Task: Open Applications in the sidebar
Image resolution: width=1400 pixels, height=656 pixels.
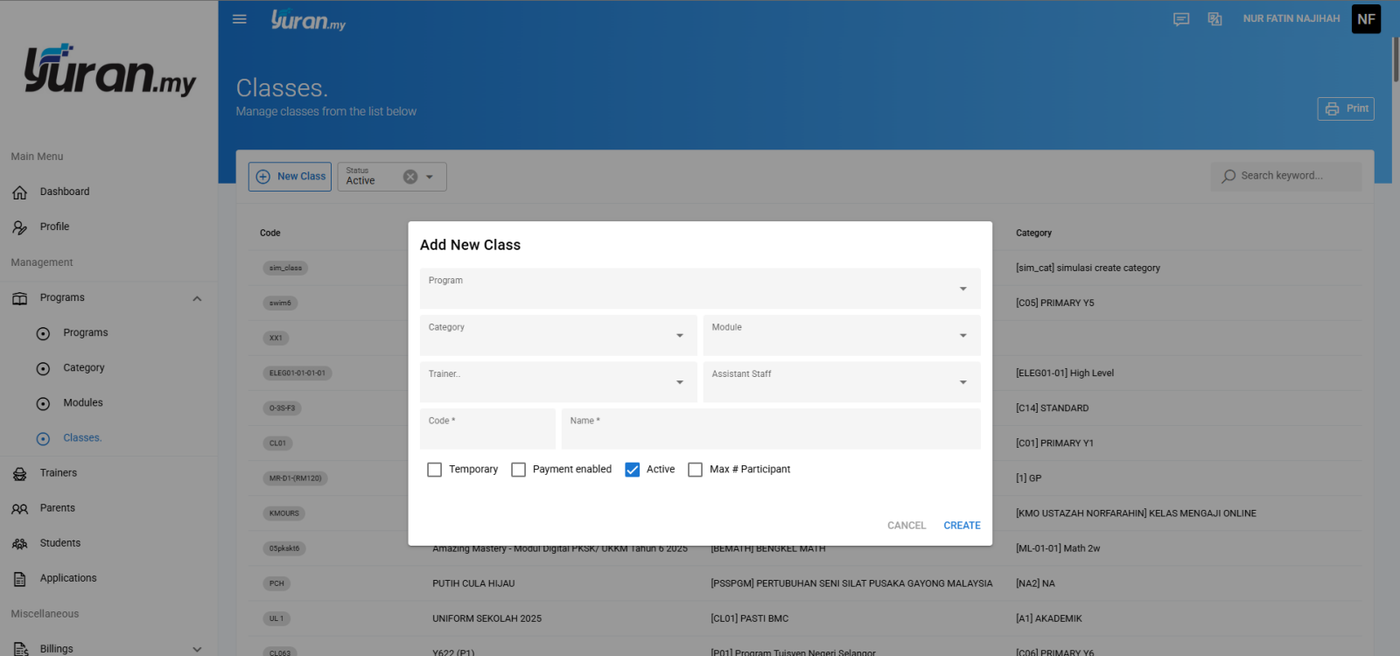Action: (x=68, y=578)
